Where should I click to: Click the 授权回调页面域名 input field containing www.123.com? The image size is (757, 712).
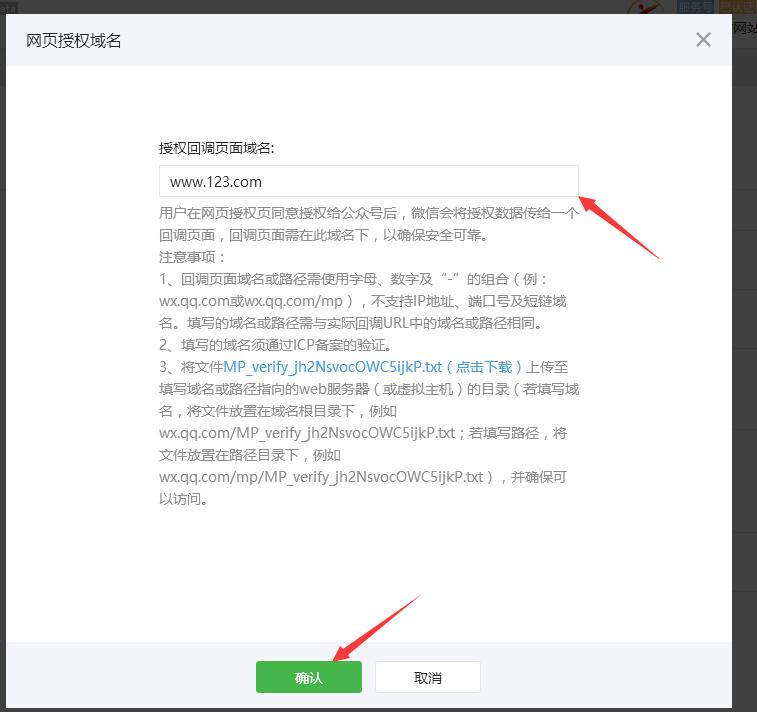pos(368,181)
